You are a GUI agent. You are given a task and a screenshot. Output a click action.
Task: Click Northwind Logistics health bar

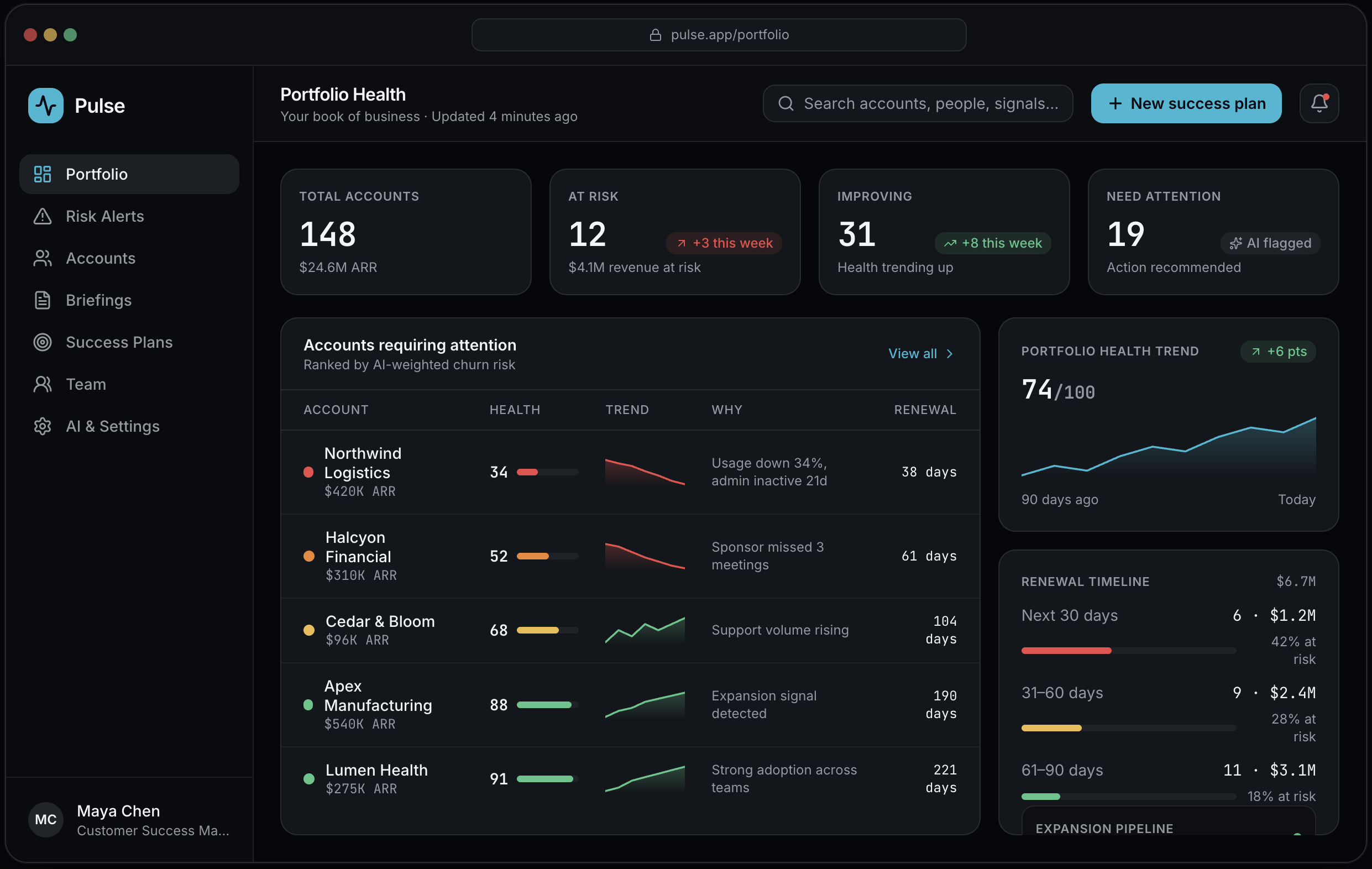click(548, 472)
